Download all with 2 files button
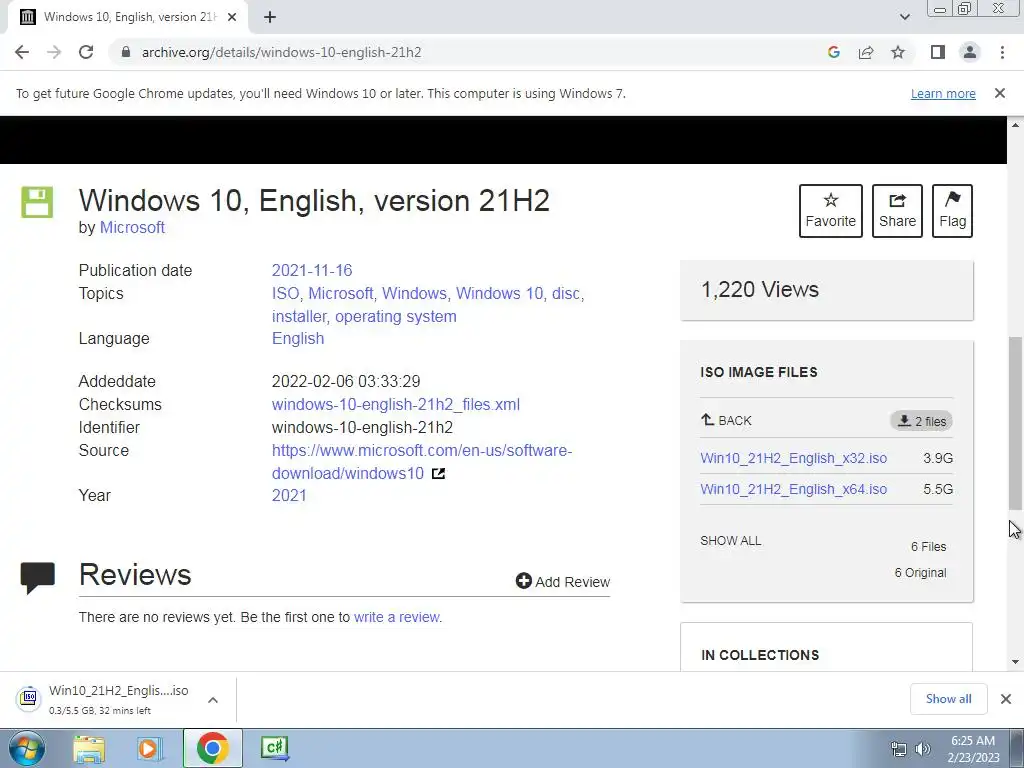This screenshot has width=1024, height=768. point(921,421)
